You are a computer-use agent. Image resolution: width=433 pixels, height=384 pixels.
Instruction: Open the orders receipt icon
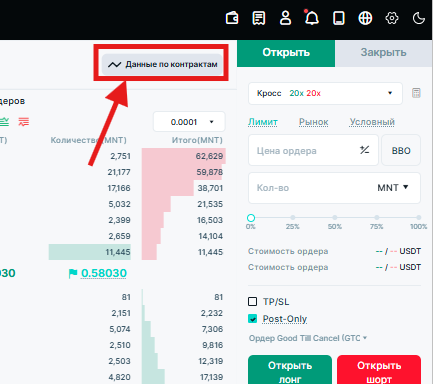(259, 18)
